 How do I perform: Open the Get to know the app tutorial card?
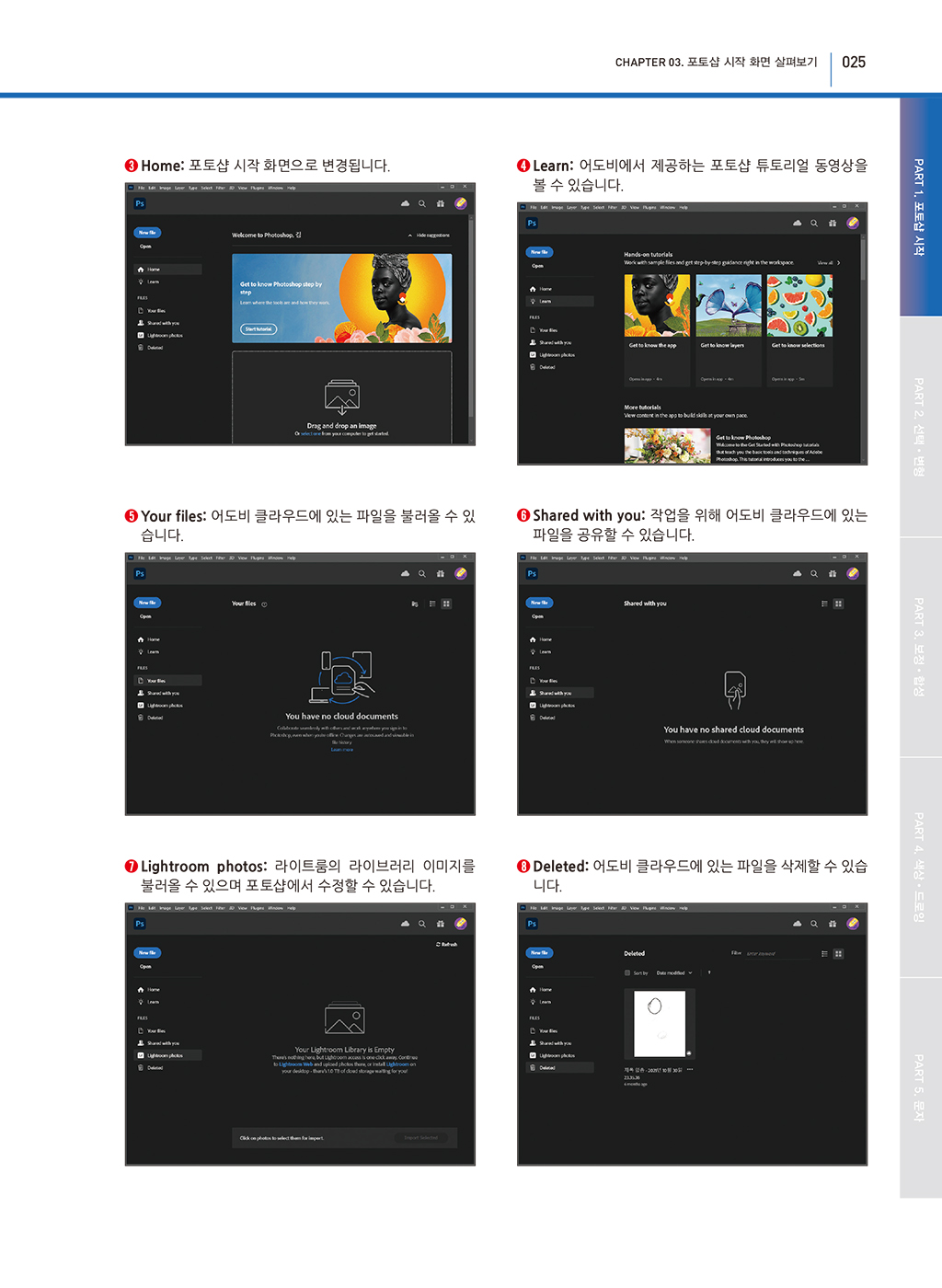pyautogui.click(x=657, y=330)
